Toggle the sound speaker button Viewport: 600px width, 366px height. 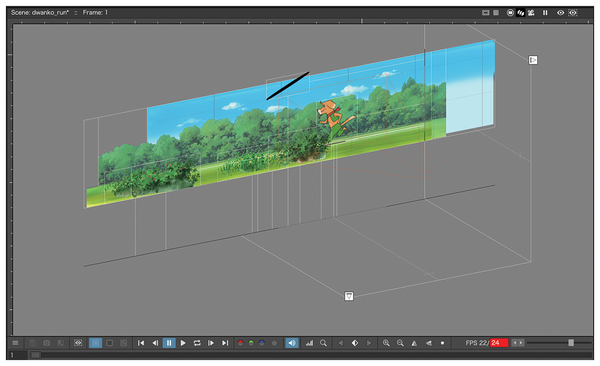[292, 343]
